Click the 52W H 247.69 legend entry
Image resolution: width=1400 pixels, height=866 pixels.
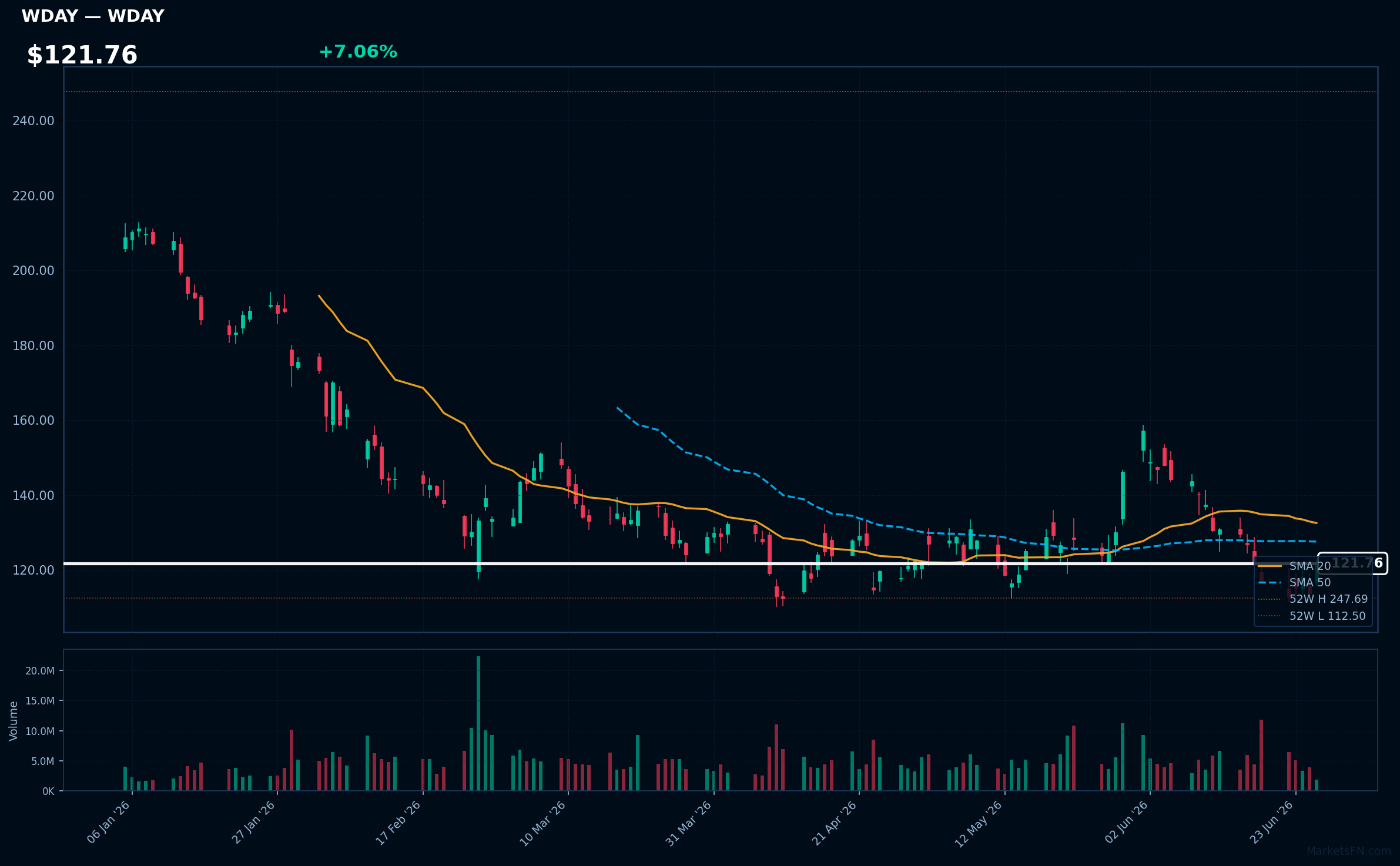1313,599
